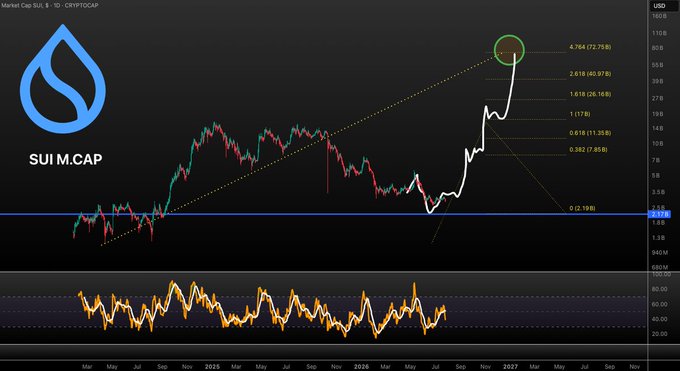Select Fibonacci label "1.618 (26.16B)"
The image size is (680, 371).
pyautogui.click(x=590, y=94)
